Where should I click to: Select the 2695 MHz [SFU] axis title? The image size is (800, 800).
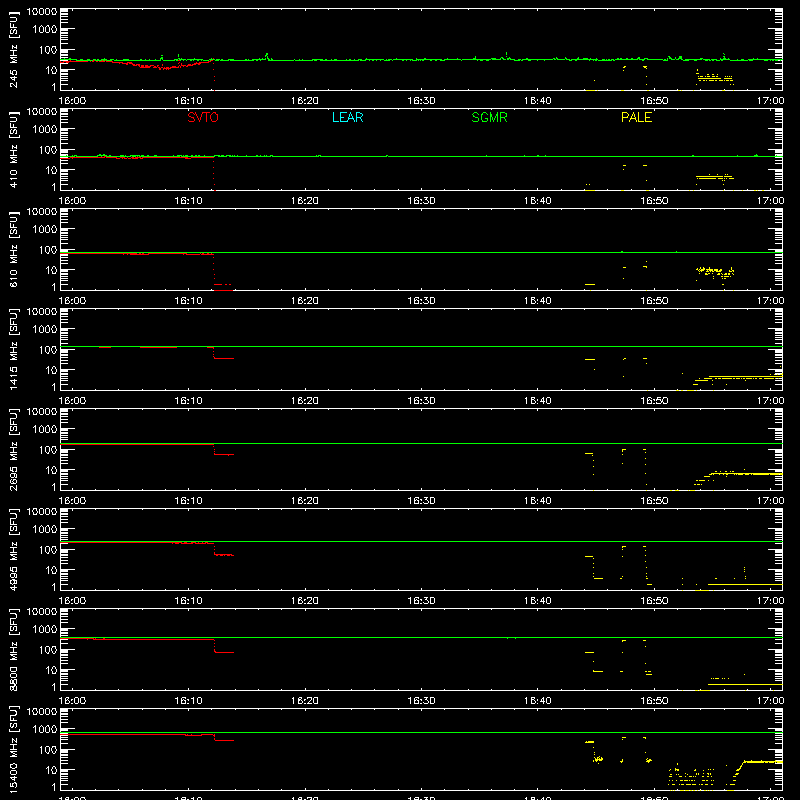click(x=14, y=449)
